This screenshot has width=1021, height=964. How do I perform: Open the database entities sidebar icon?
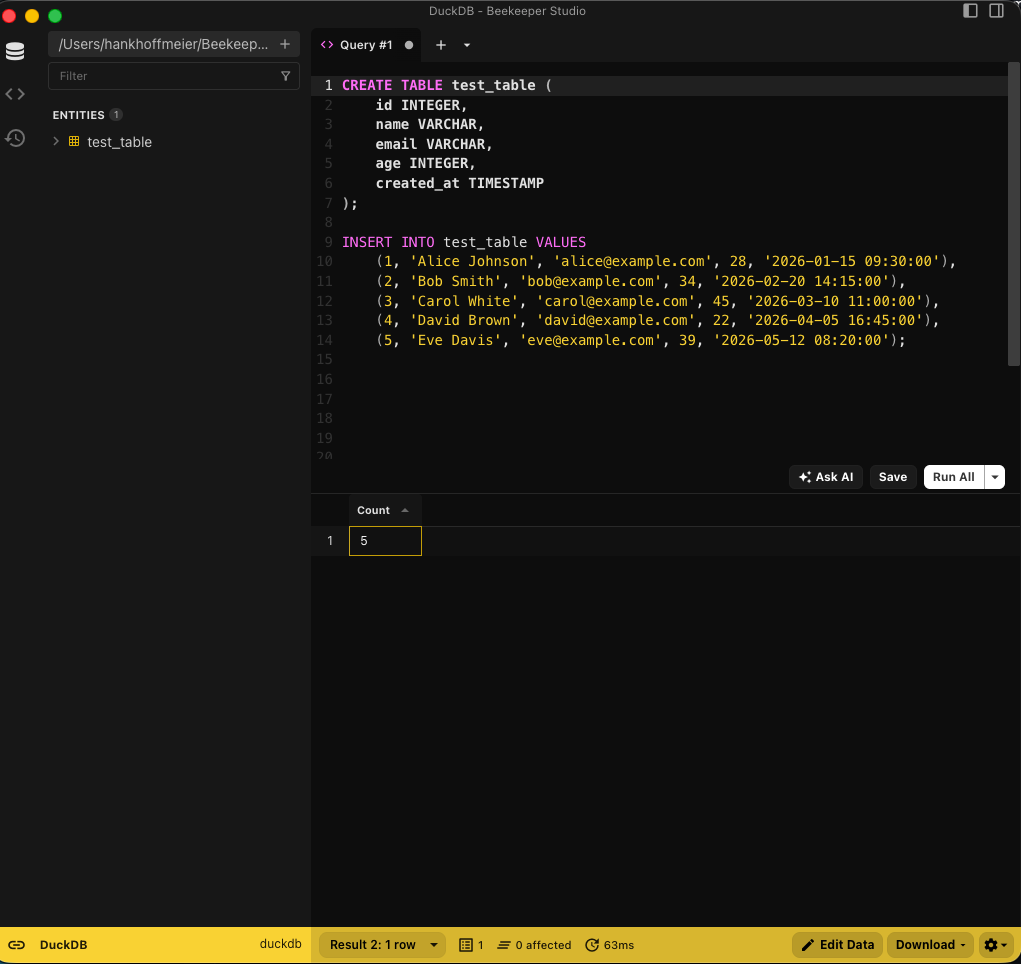[x=15, y=51]
